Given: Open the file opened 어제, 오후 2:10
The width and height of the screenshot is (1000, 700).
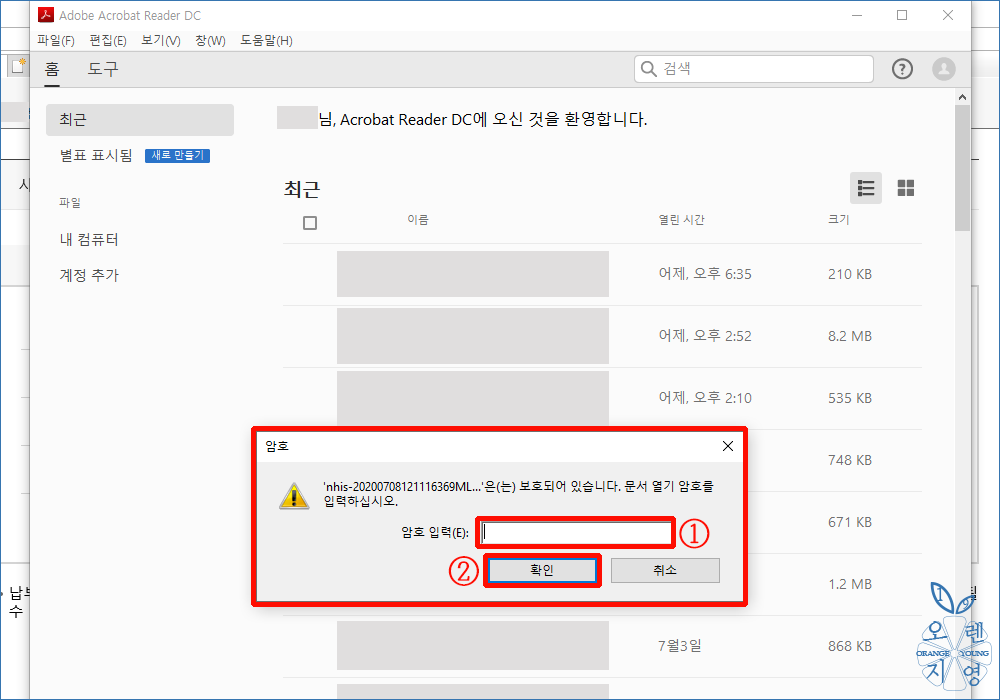Looking at the screenshot, I should [602, 398].
